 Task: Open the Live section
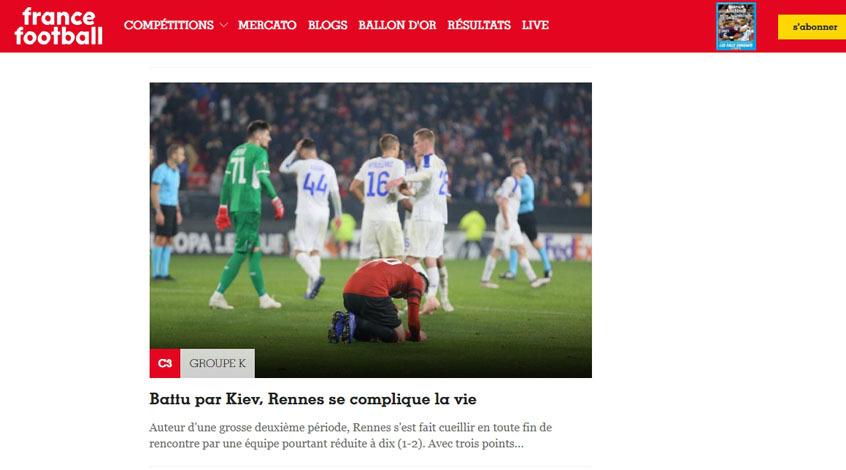click(x=535, y=25)
